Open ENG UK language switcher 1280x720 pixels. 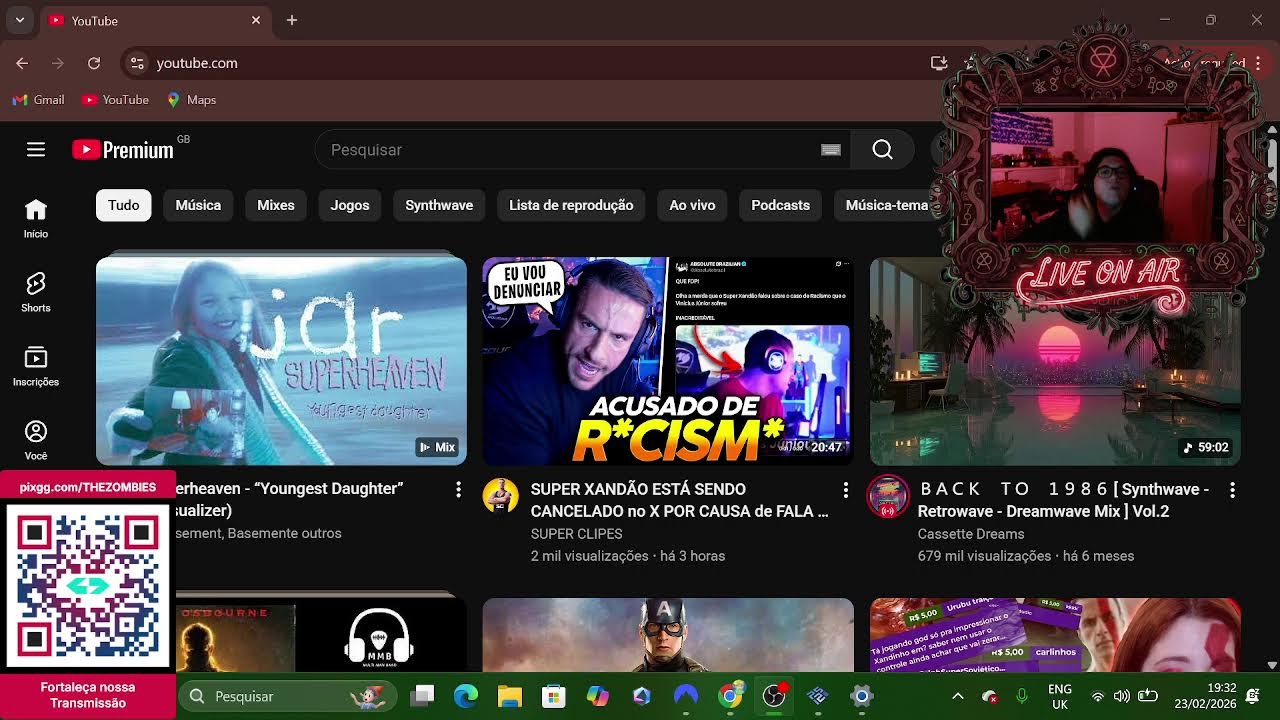1060,696
